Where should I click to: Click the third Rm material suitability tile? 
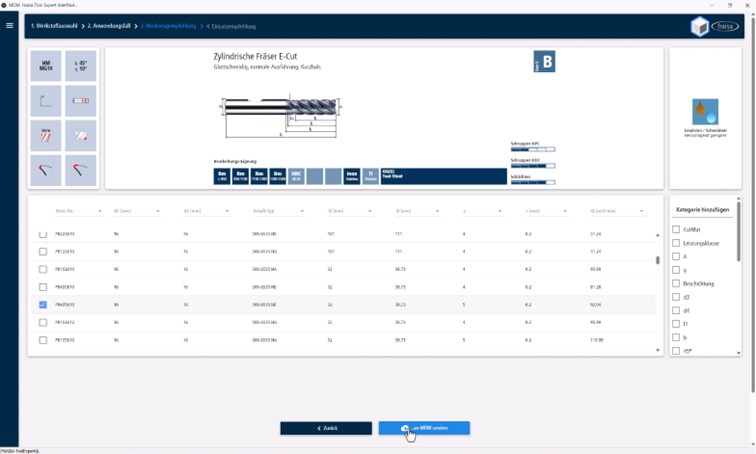pyautogui.click(x=259, y=176)
